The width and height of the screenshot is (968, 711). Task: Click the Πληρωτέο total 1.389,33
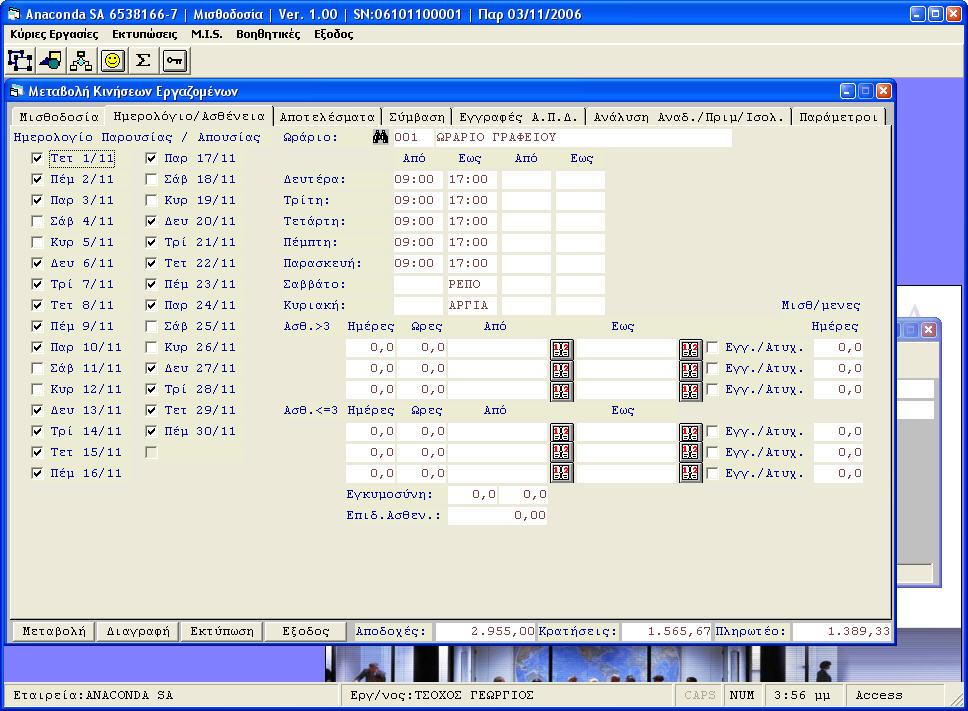[842, 631]
